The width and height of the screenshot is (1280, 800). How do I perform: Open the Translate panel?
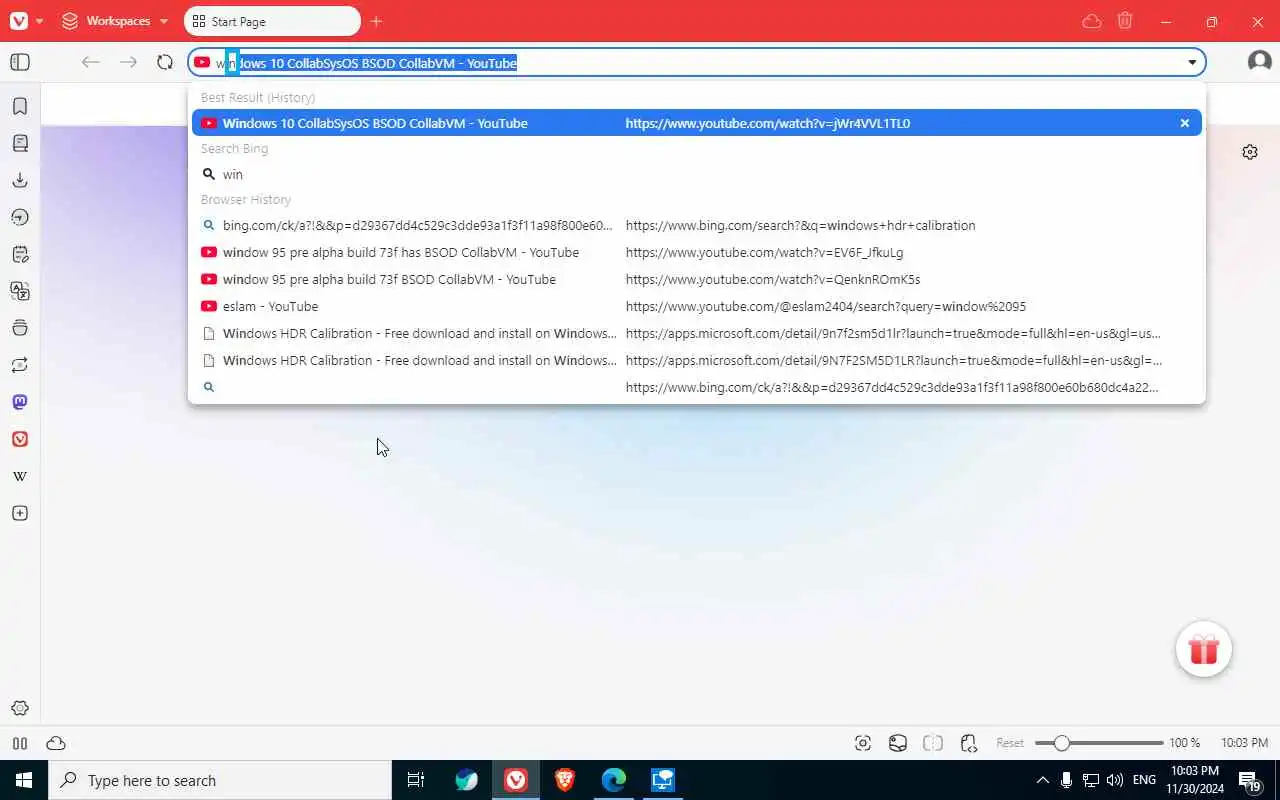point(20,291)
